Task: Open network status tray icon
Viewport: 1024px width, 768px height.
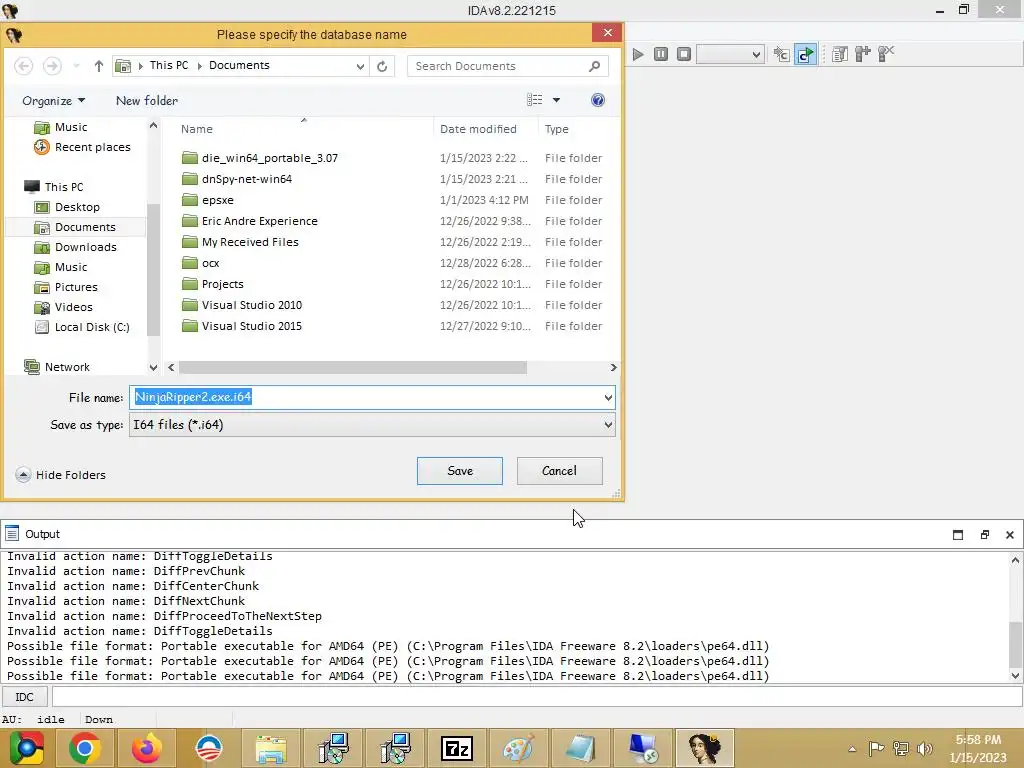Action: pyautogui.click(x=901, y=749)
